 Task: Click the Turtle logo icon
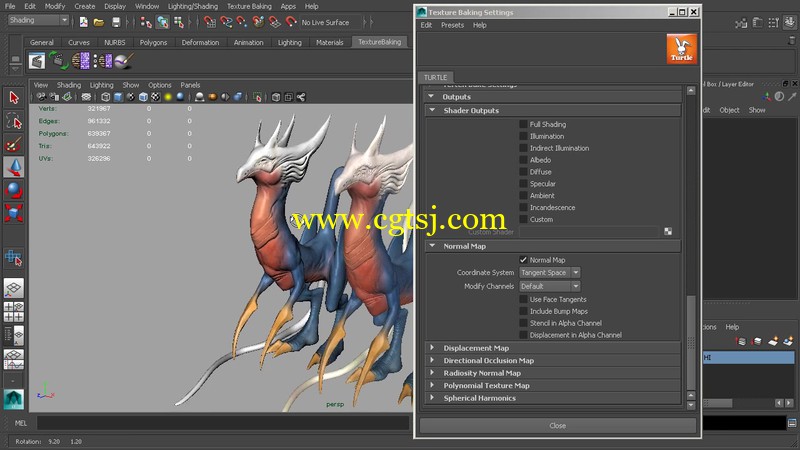[682, 49]
